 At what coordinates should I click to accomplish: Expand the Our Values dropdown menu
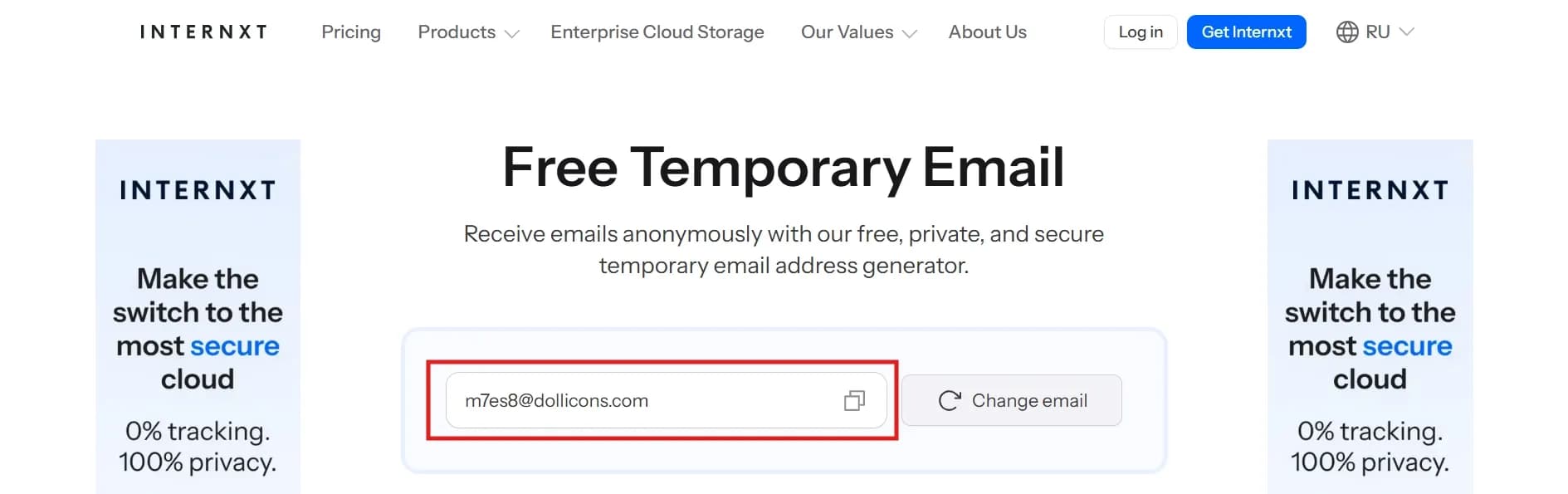pos(857,32)
